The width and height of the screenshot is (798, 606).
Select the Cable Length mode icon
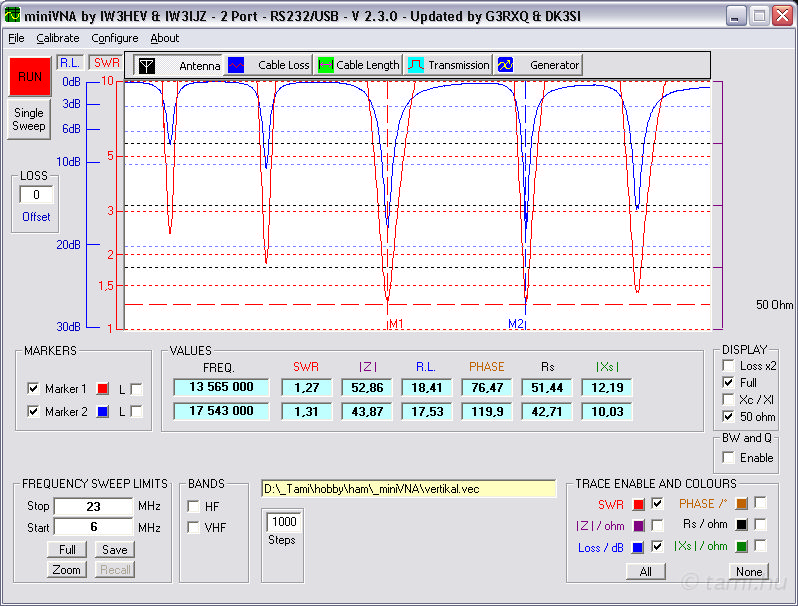click(325, 65)
